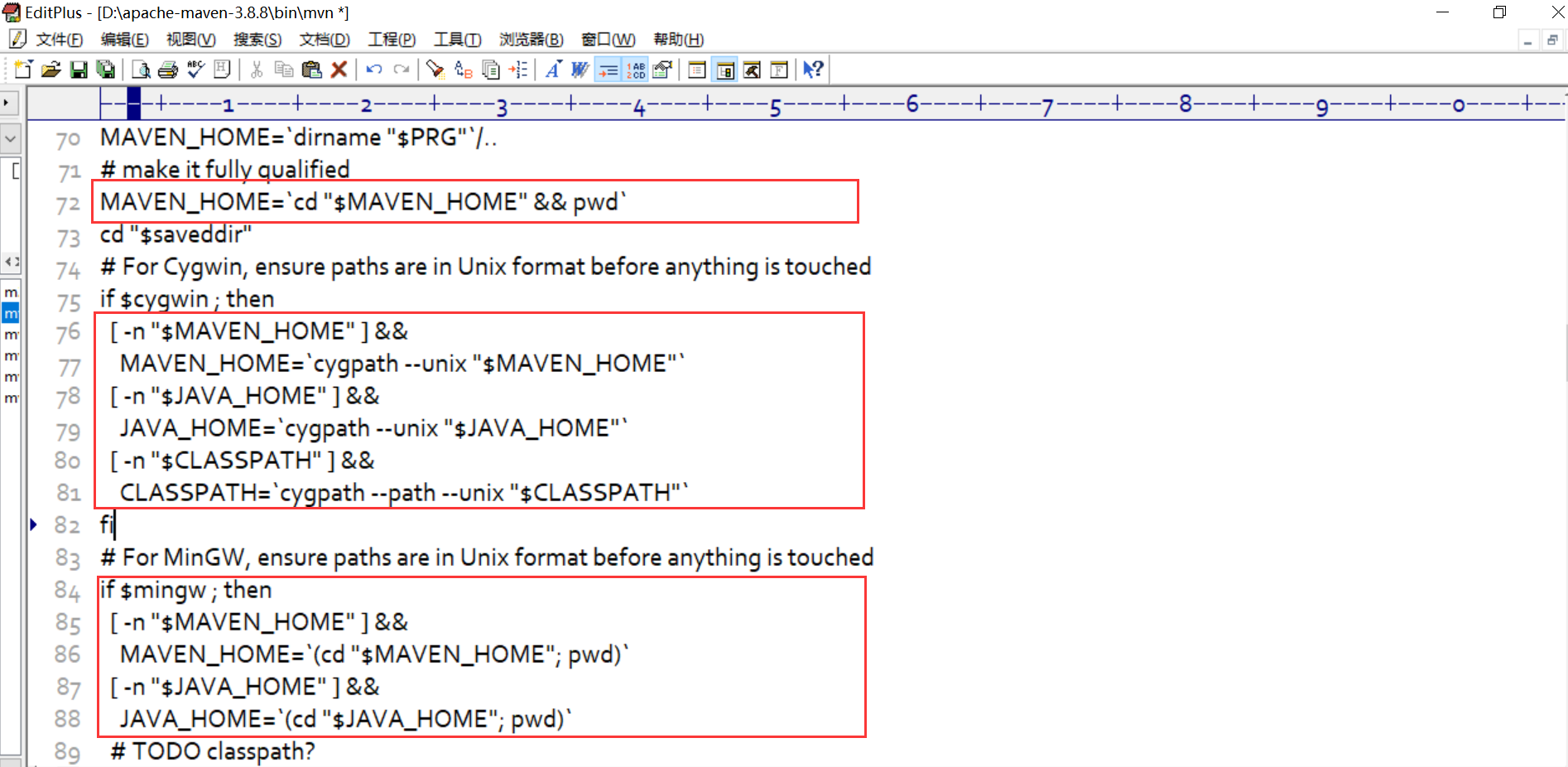This screenshot has height=767, width=1568.
Task: Undo the last edit
Action: click(x=374, y=70)
